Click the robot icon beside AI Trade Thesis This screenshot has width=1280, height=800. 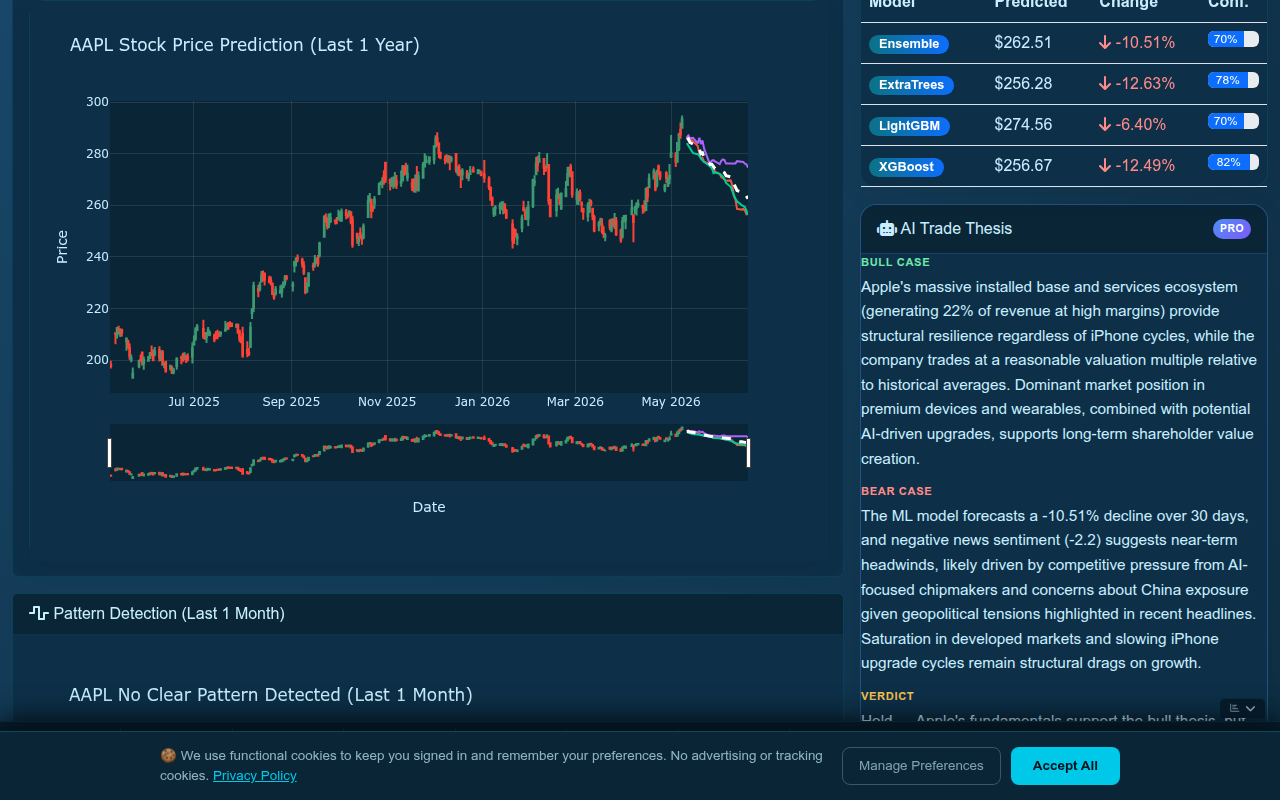[886, 229]
